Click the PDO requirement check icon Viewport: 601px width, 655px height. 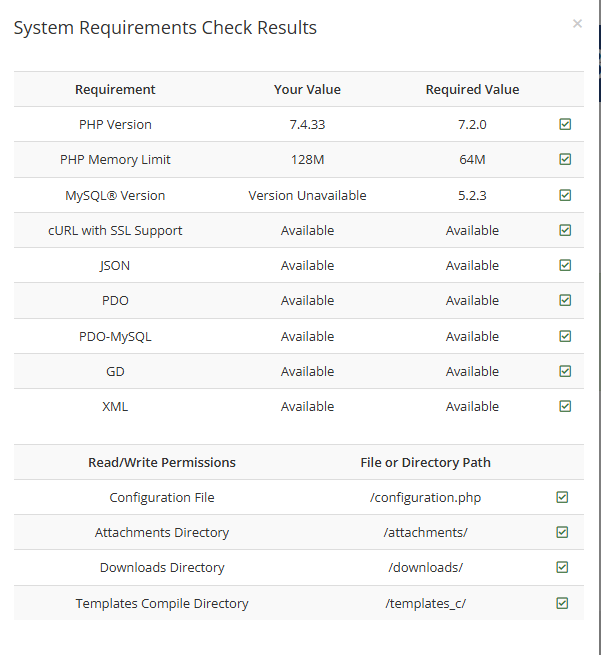coord(565,300)
